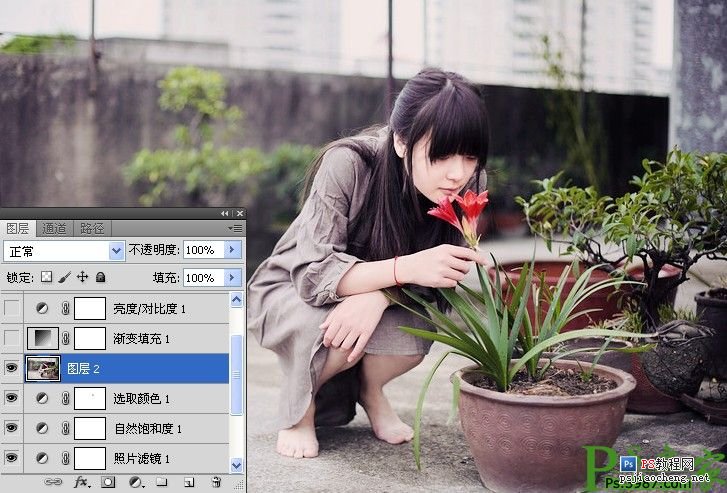
Task: Click mask thumbnail of 亮度/对比度 1
Action: click(90, 308)
